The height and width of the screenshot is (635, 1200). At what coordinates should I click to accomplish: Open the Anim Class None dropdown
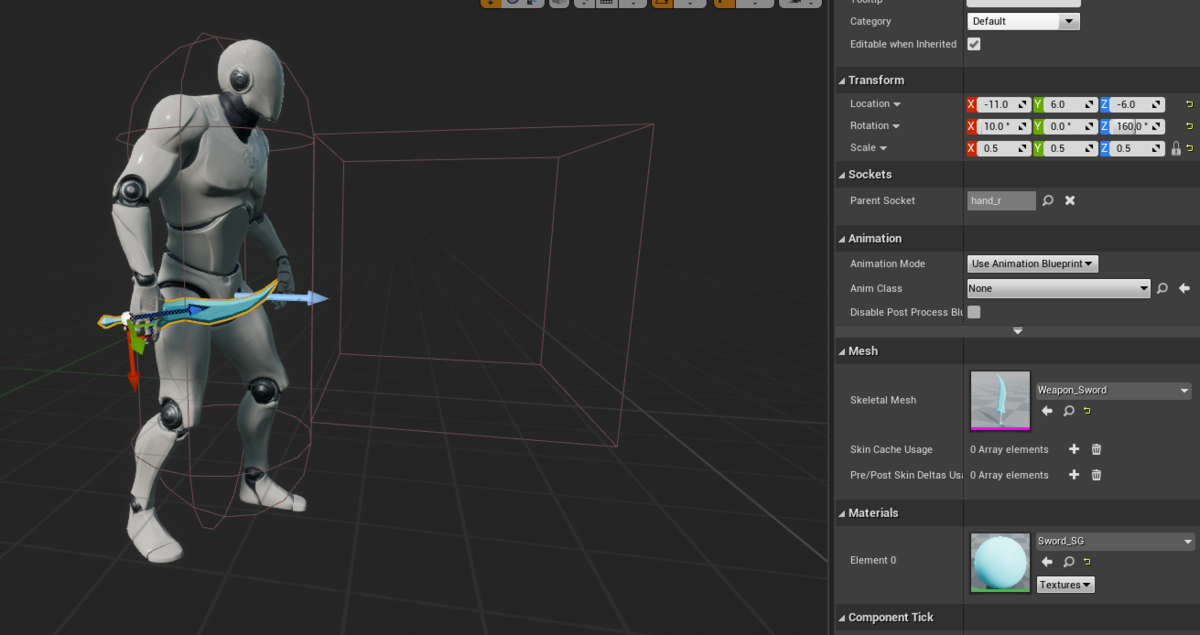coord(1059,288)
